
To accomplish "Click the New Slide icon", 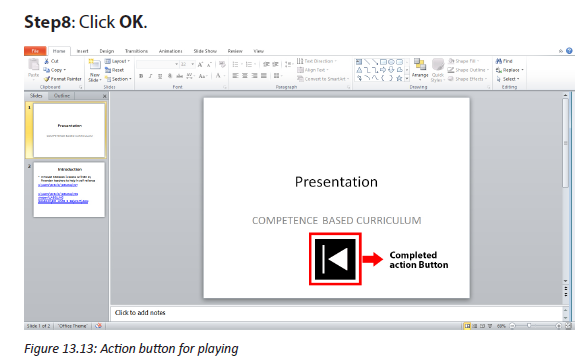I will point(94,64).
